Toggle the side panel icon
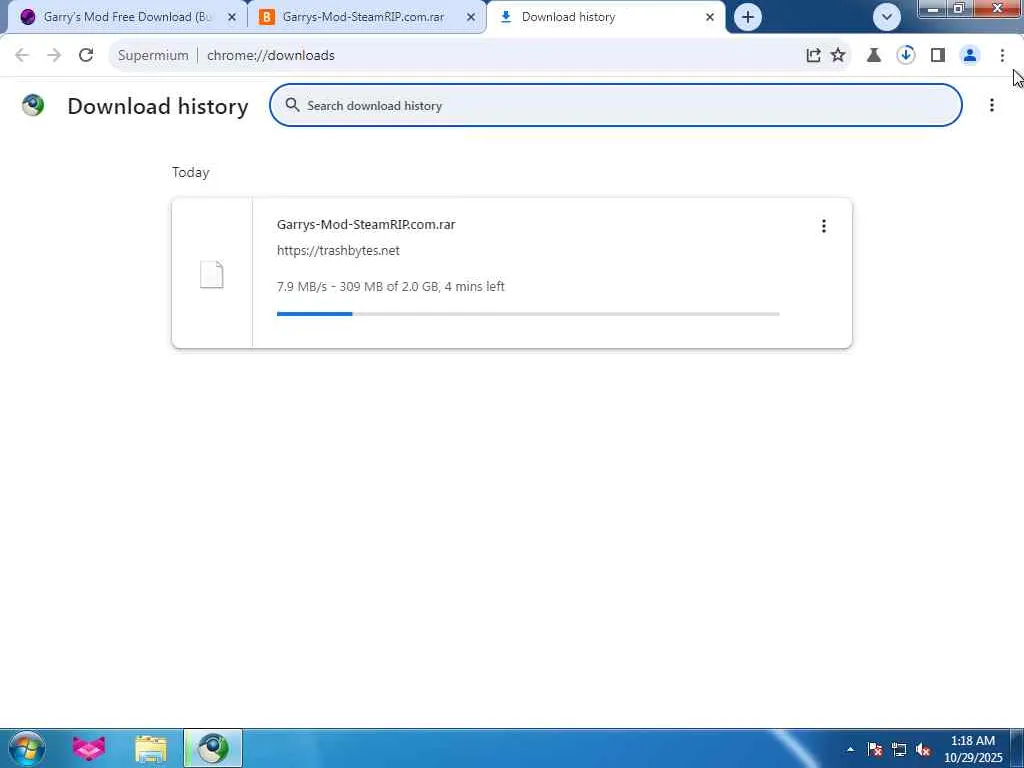 click(938, 56)
